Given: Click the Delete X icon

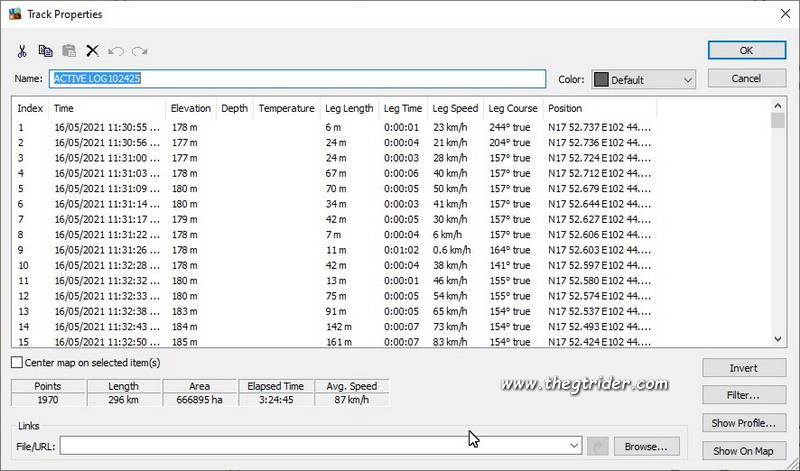Looking at the screenshot, I should click(x=92, y=51).
